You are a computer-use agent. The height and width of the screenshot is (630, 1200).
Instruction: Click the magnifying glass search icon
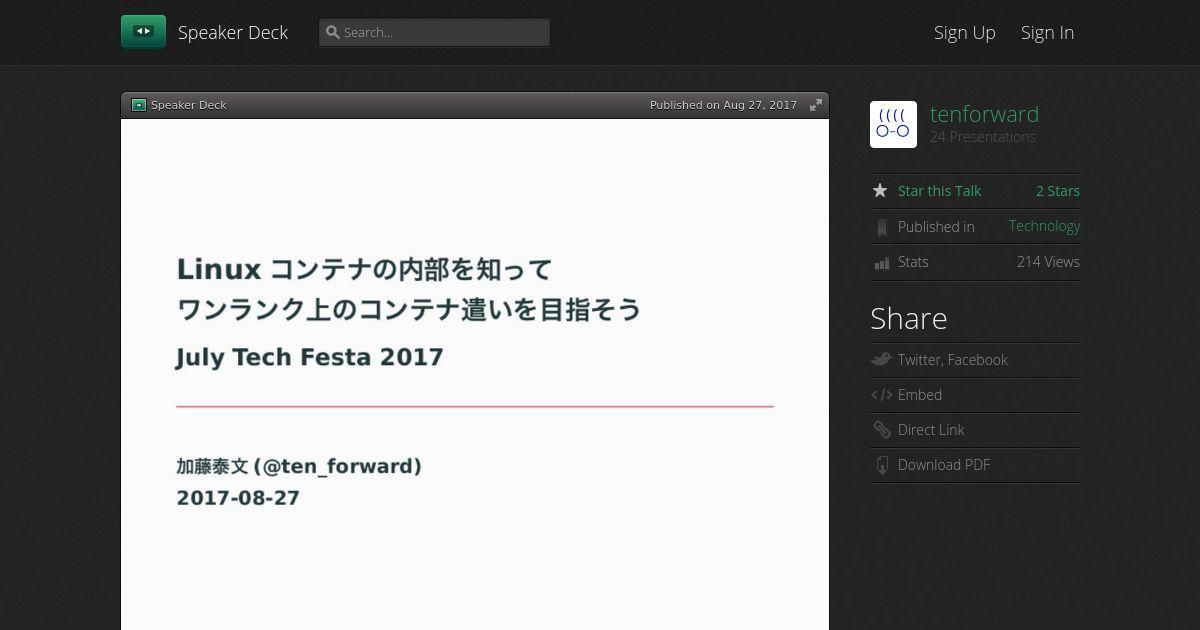tap(333, 32)
